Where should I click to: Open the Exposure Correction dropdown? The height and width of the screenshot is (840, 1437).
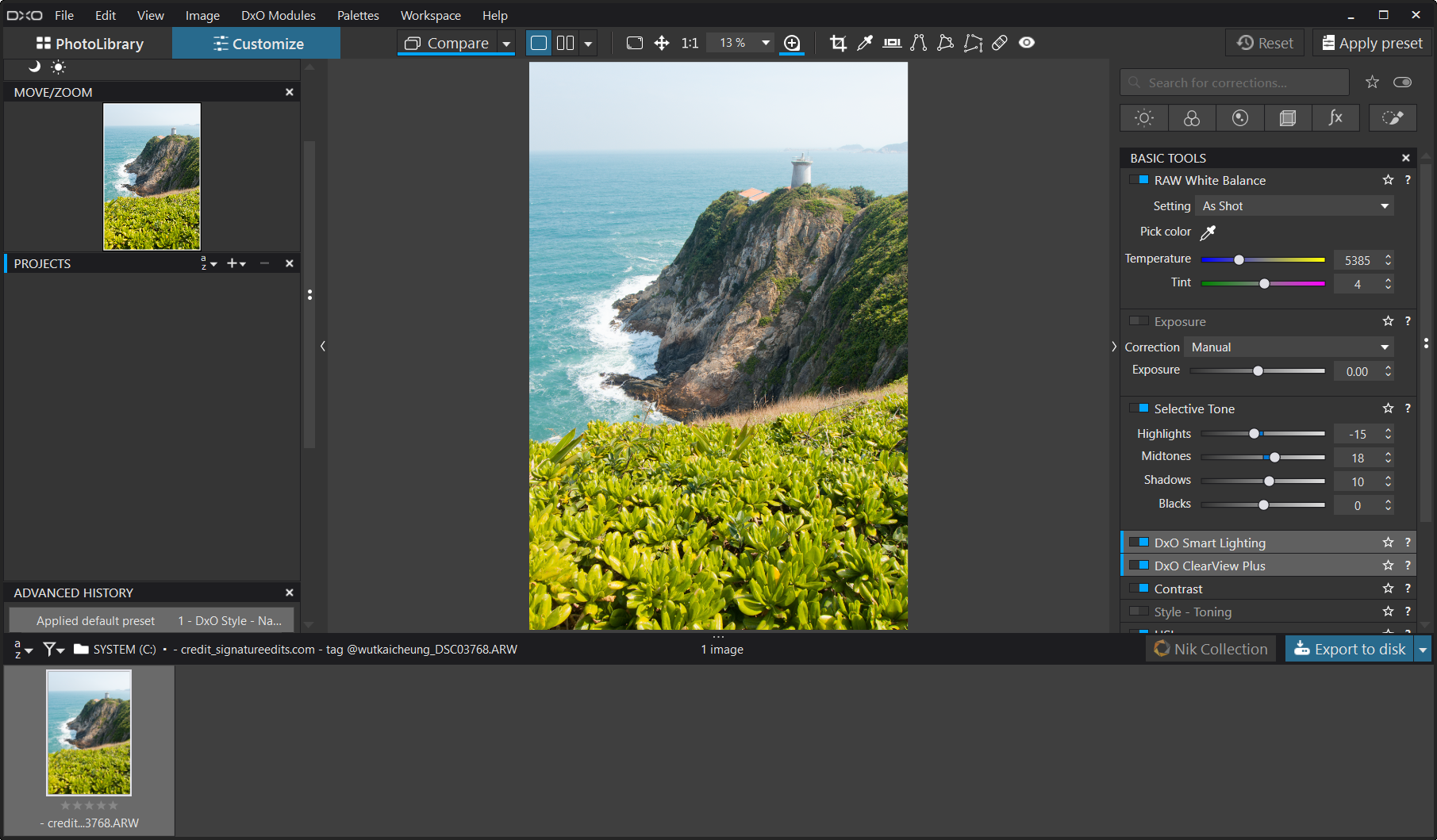pos(1288,347)
